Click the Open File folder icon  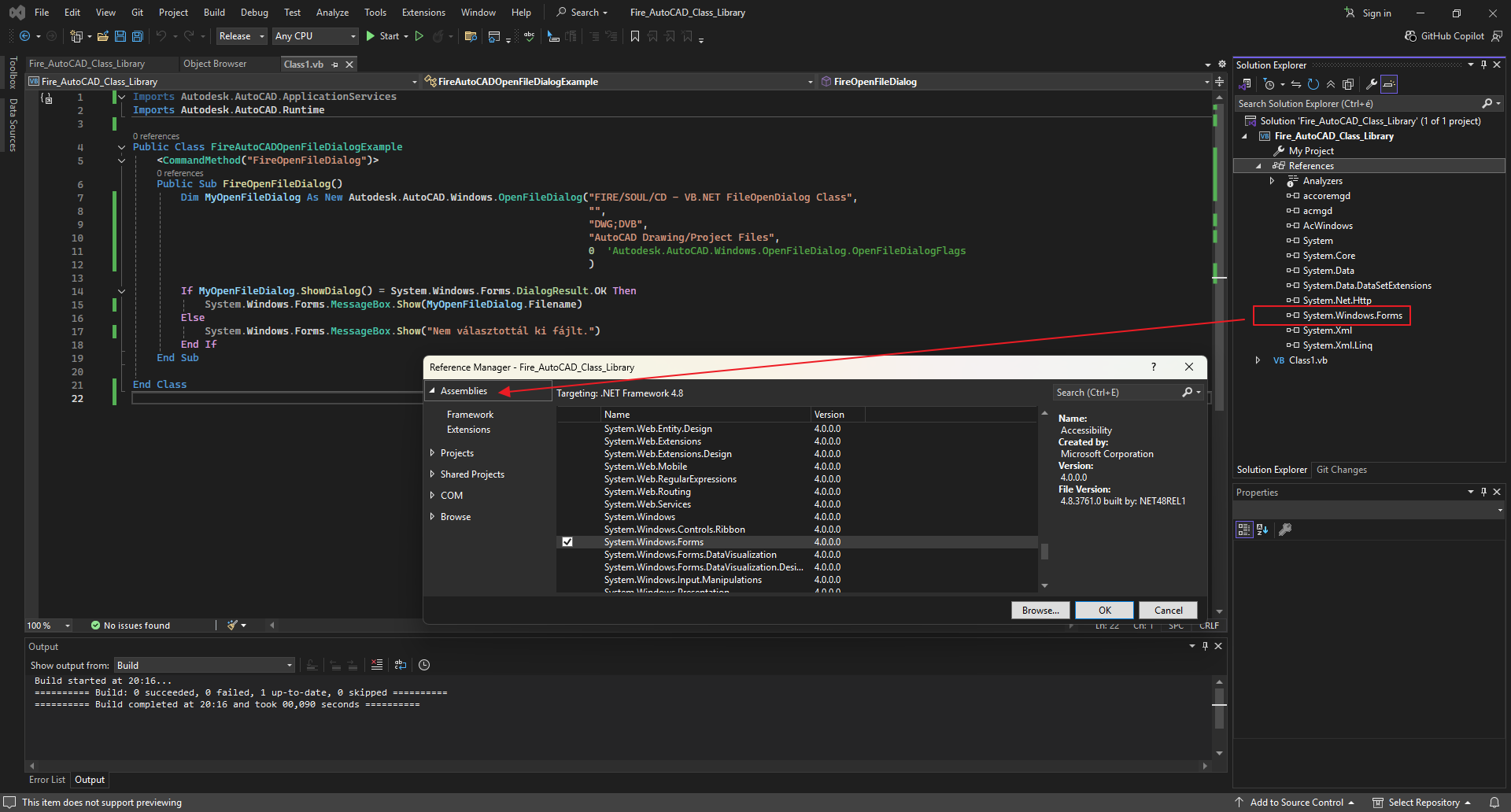click(102, 36)
